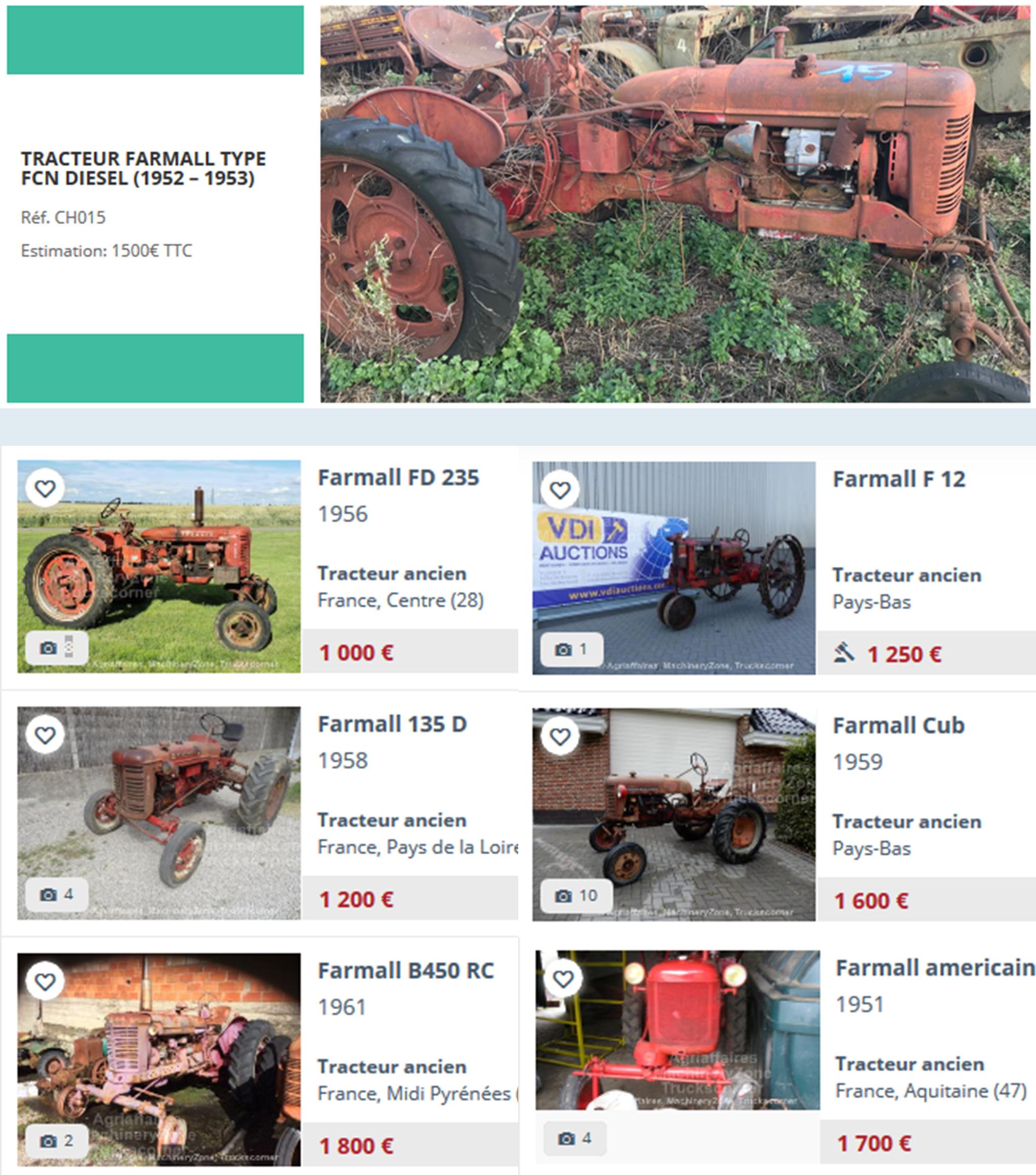Click heart icon on Farmall Cub listing
Viewport: 1036px width, 1175px height.
561,736
